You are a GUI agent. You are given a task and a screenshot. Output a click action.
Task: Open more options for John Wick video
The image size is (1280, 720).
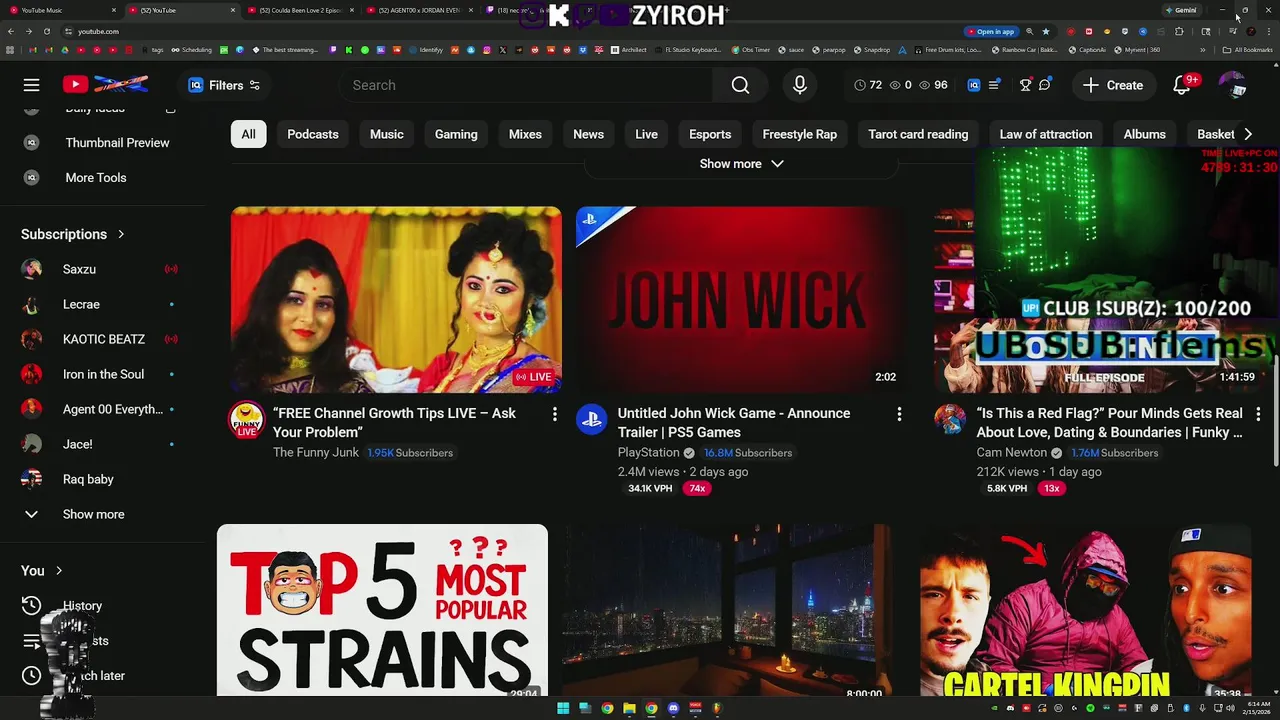tap(899, 414)
